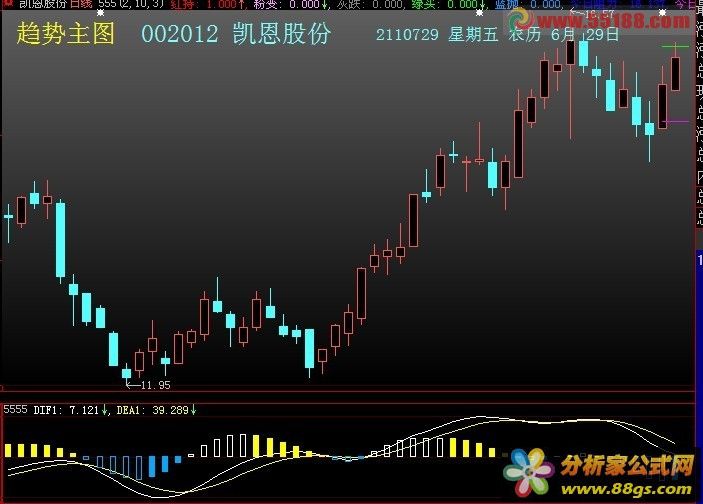703x504 pixels.
Task: Click the DIF1: 7.121 value
Action: (66, 410)
